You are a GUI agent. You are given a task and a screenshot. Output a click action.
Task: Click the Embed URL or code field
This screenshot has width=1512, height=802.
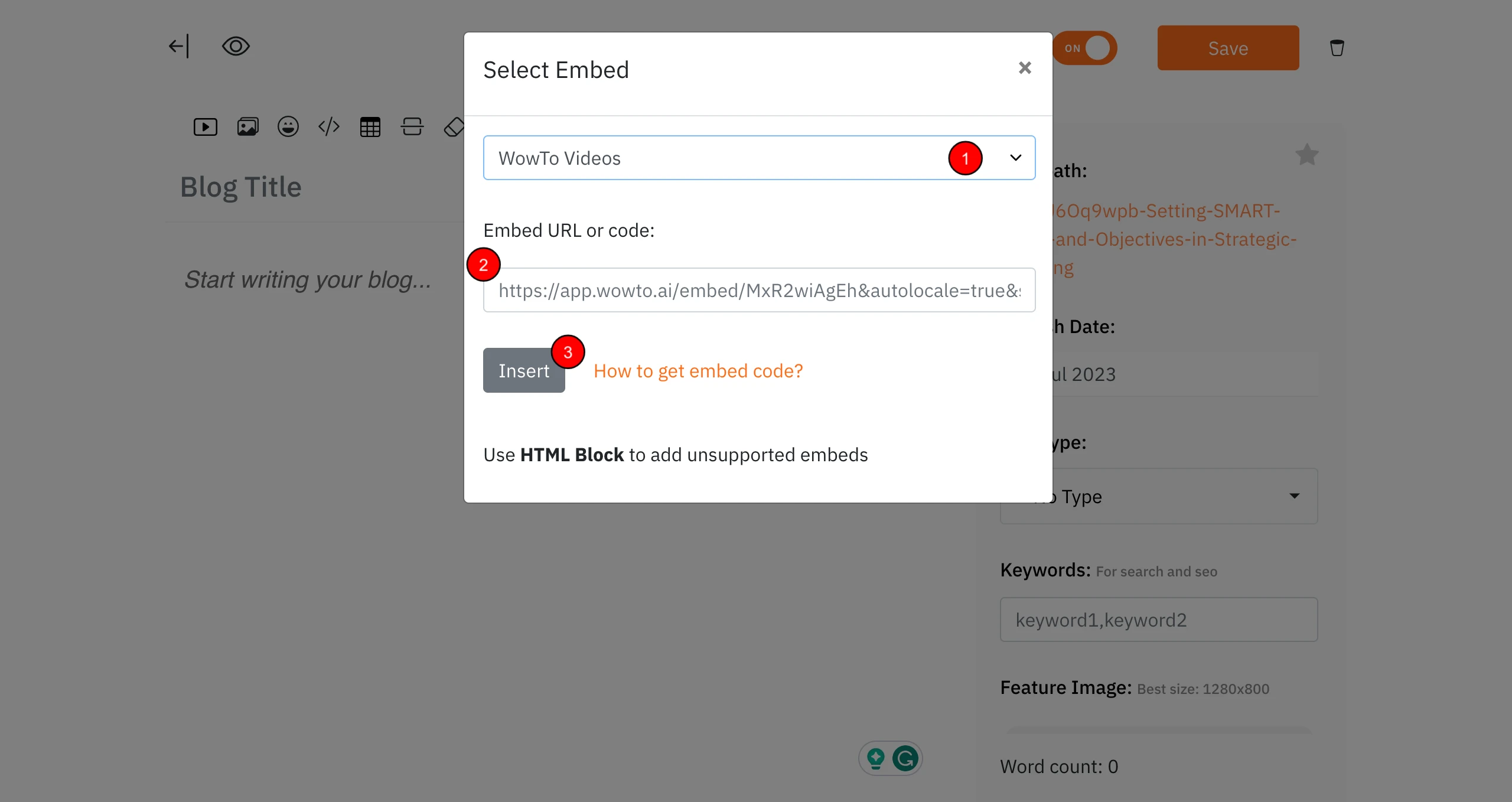758,290
